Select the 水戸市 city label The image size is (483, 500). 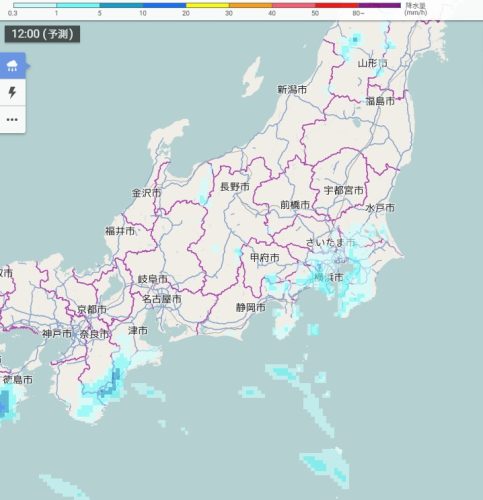coord(380,208)
